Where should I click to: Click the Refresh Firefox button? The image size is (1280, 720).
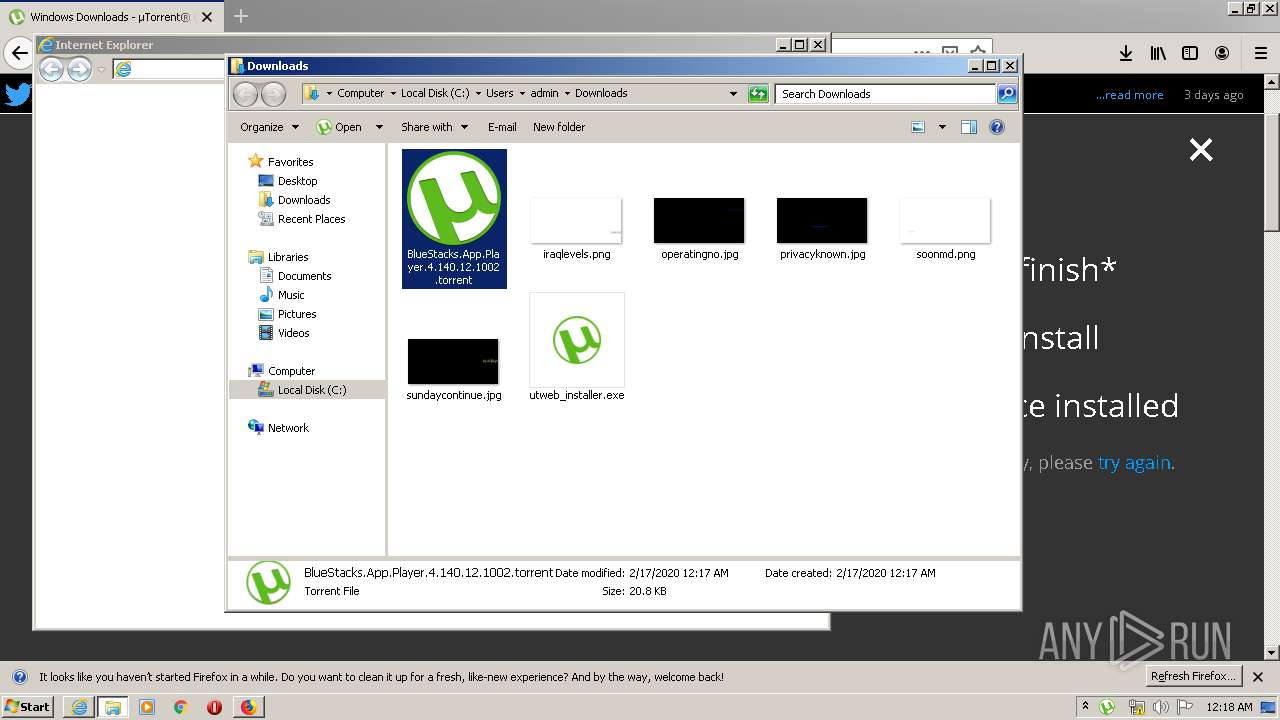tap(1193, 676)
